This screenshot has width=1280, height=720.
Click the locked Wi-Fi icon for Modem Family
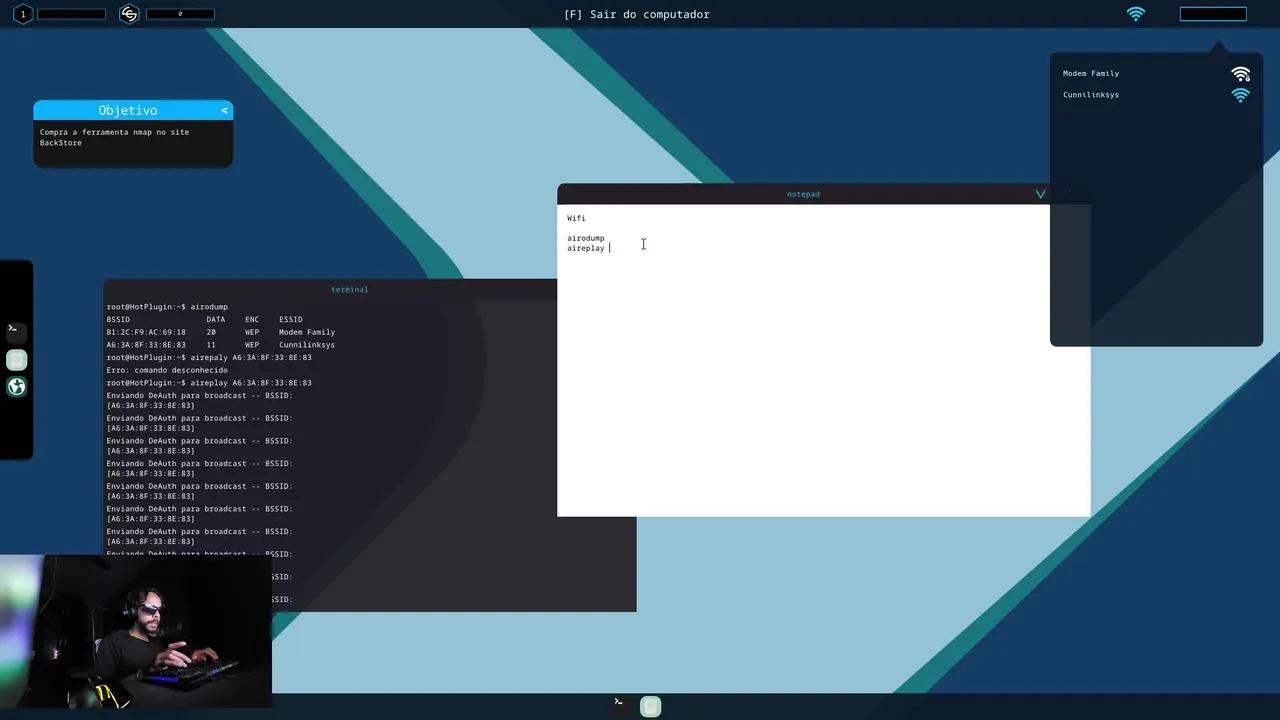tap(1240, 74)
